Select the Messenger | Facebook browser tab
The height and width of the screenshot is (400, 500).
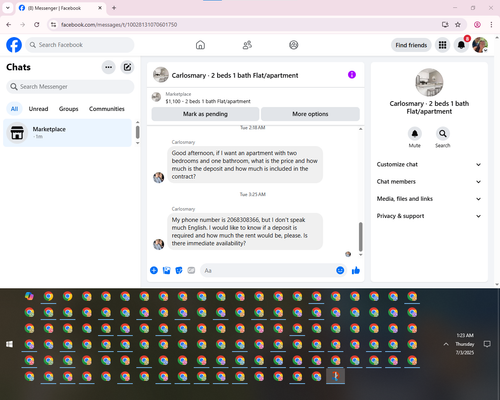coord(60,8)
